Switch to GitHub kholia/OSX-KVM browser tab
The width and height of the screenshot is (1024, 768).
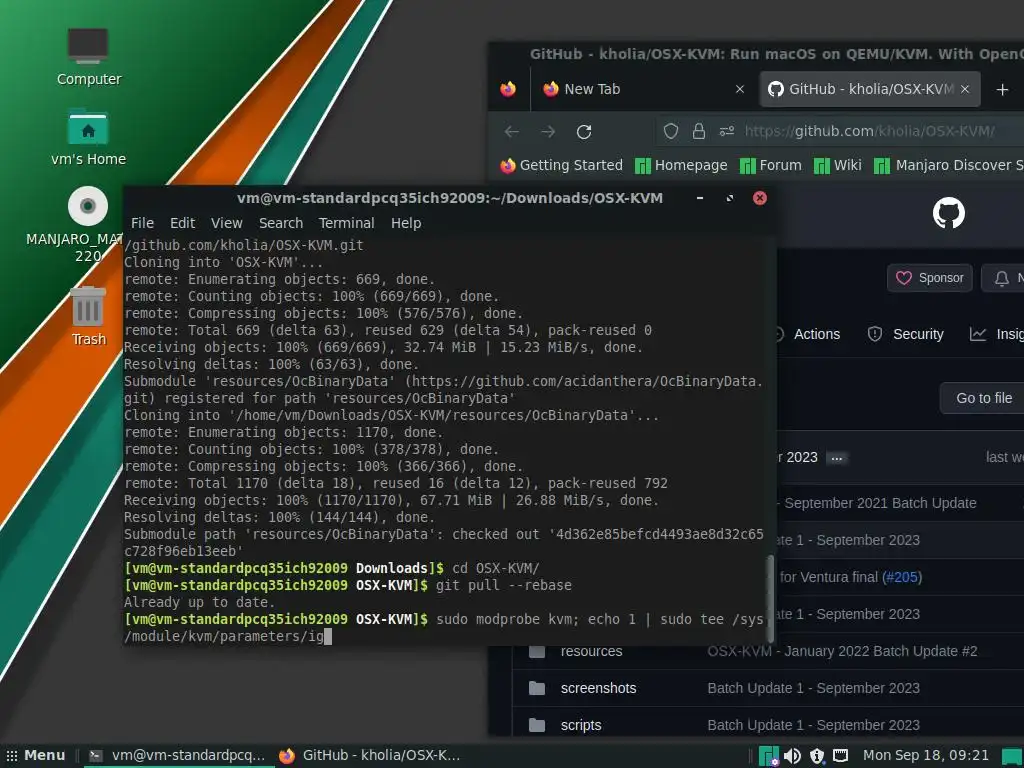870,89
